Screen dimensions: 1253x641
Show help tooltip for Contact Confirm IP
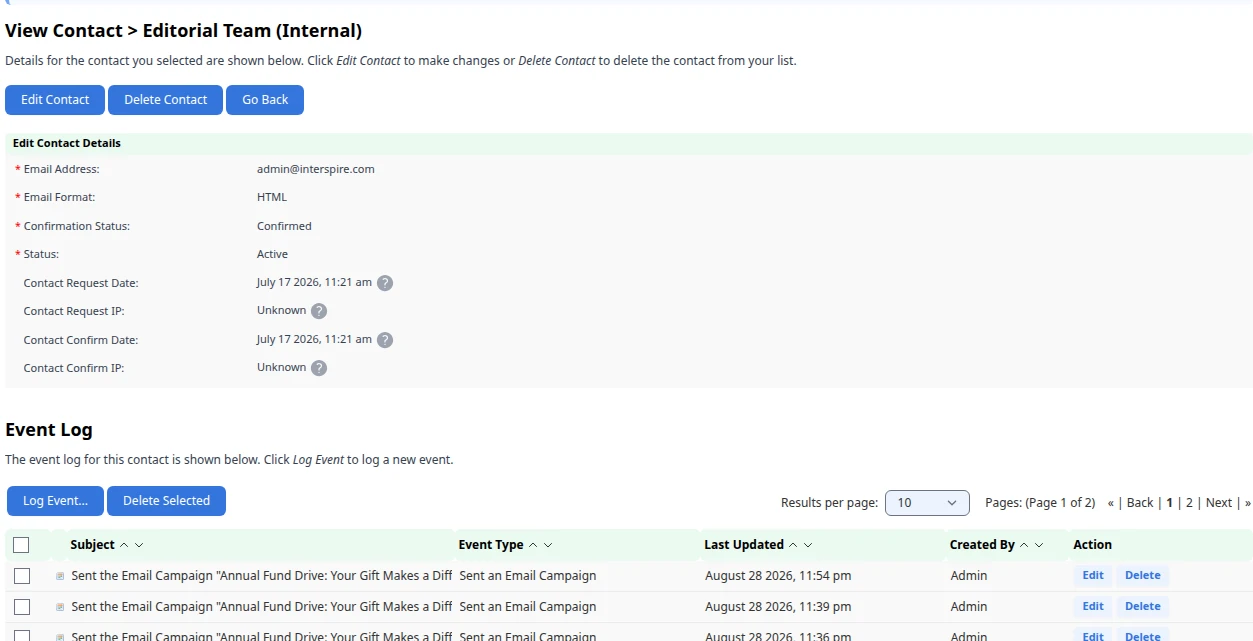(x=319, y=368)
